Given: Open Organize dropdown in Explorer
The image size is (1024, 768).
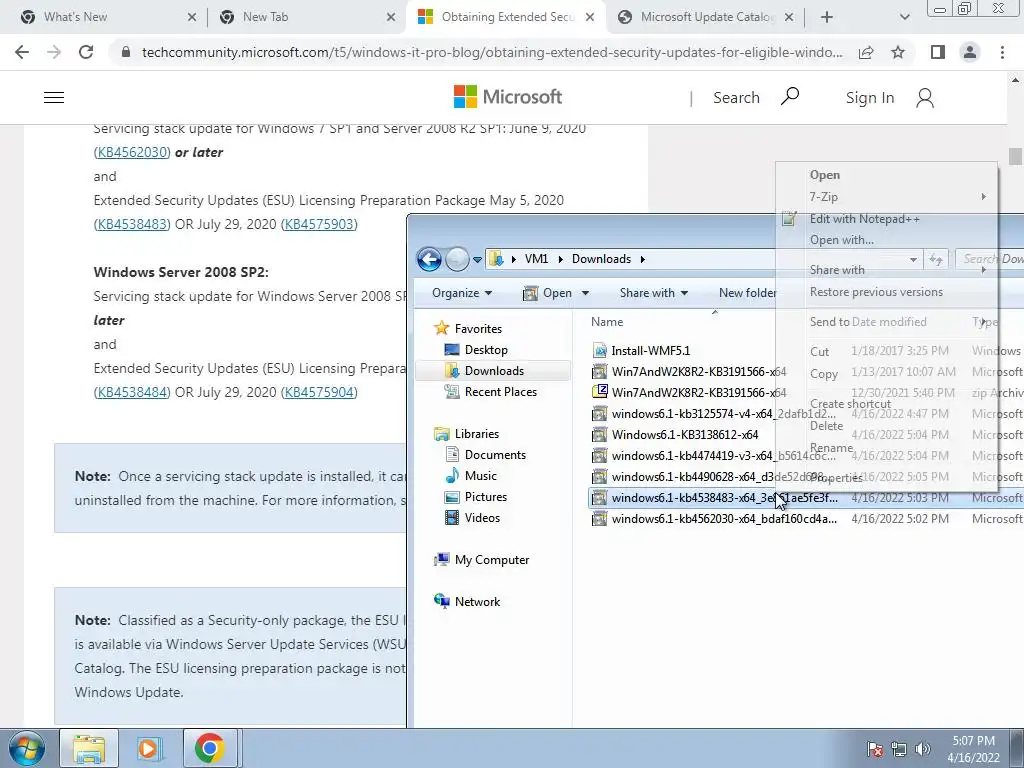Looking at the screenshot, I should pyautogui.click(x=462, y=293).
